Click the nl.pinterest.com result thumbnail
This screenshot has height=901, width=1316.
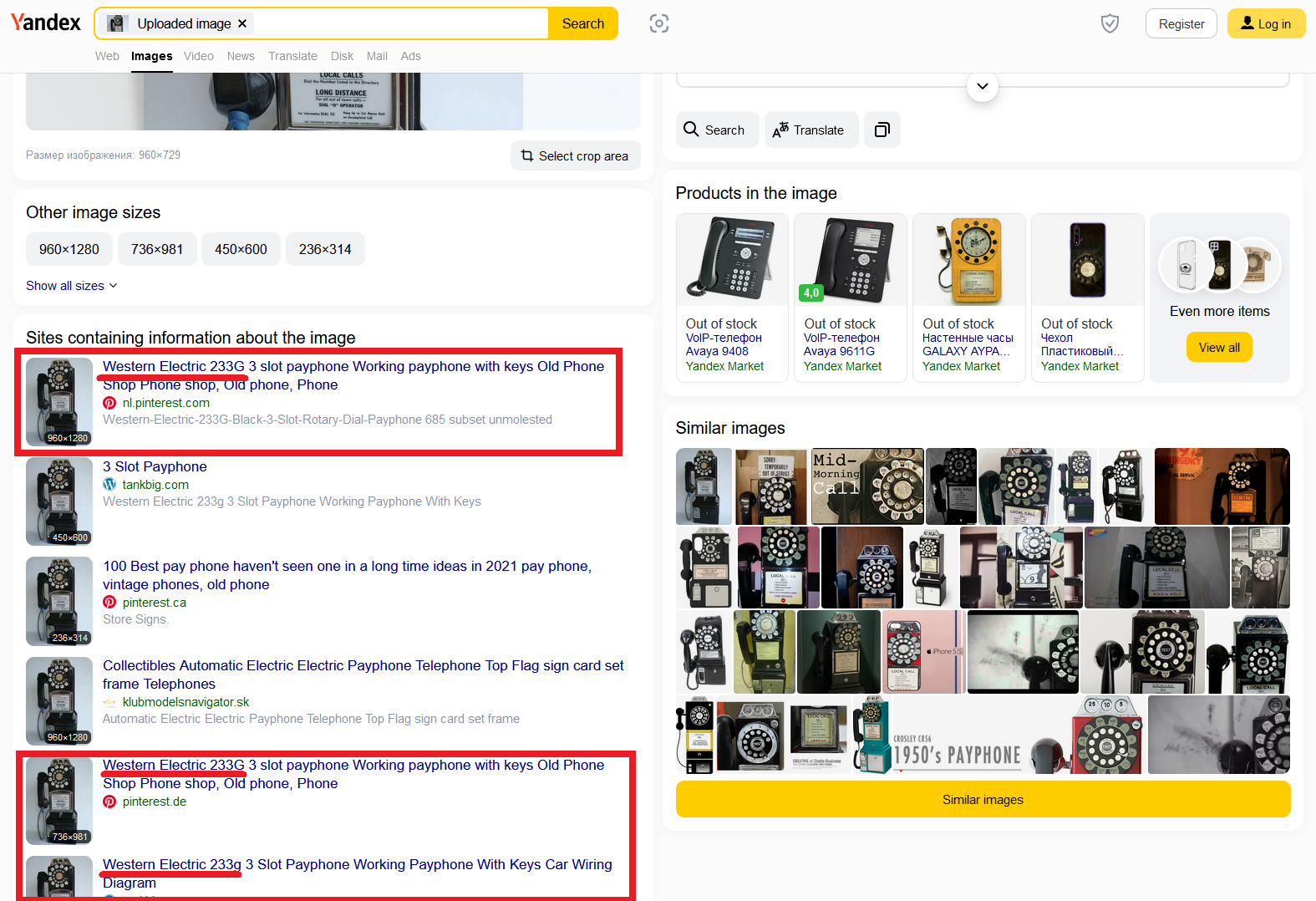59,402
